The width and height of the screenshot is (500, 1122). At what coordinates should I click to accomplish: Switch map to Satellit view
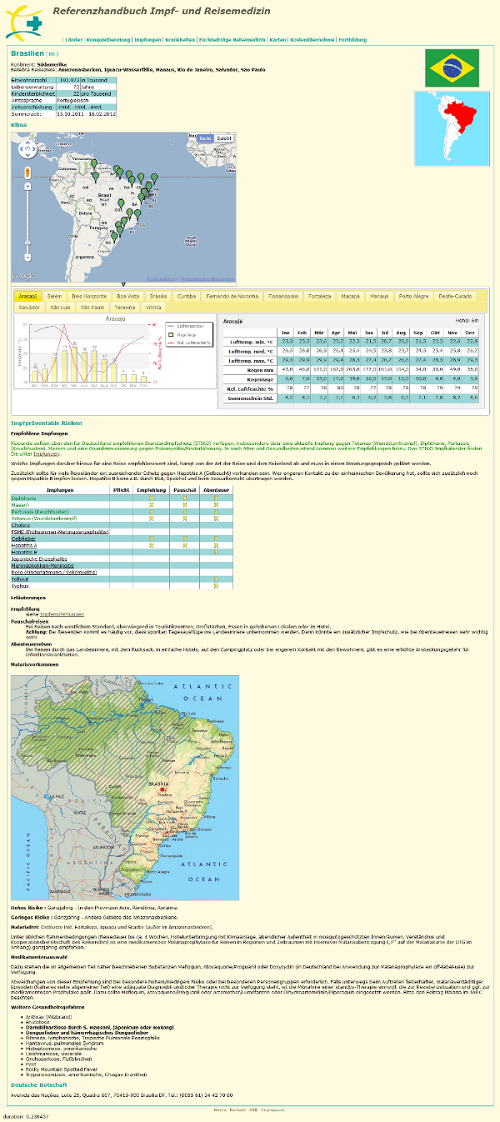pos(225,137)
